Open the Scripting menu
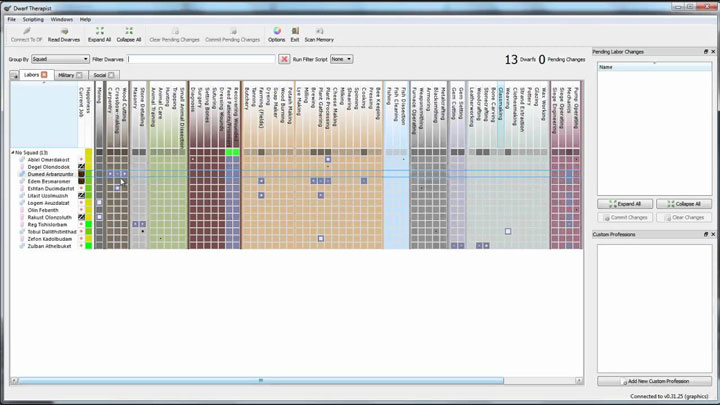The height and width of the screenshot is (405, 720). (33, 20)
